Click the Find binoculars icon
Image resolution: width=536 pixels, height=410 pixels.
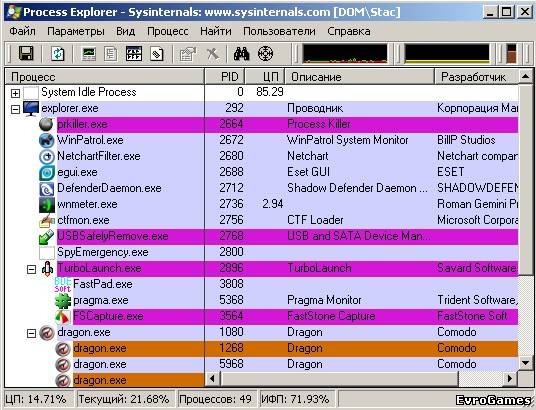pyautogui.click(x=241, y=54)
